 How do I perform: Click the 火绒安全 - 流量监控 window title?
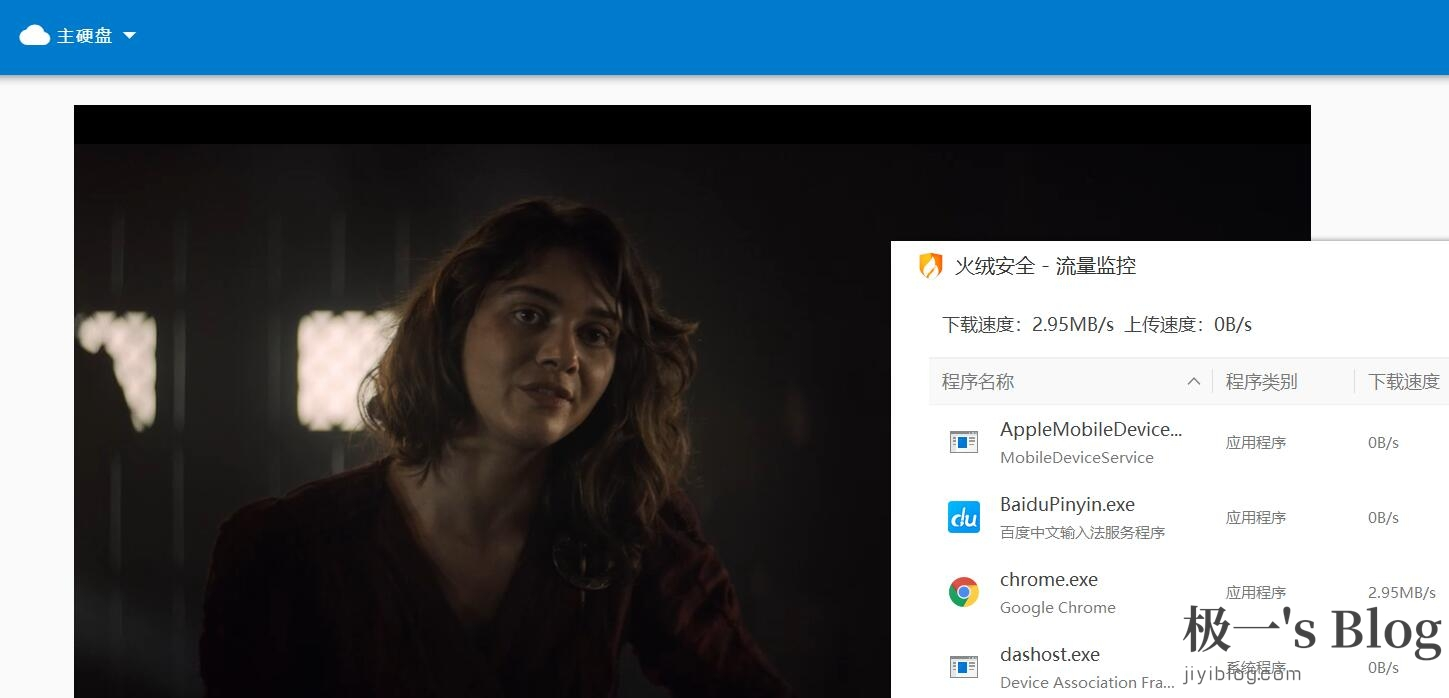pyautogui.click(x=1045, y=266)
